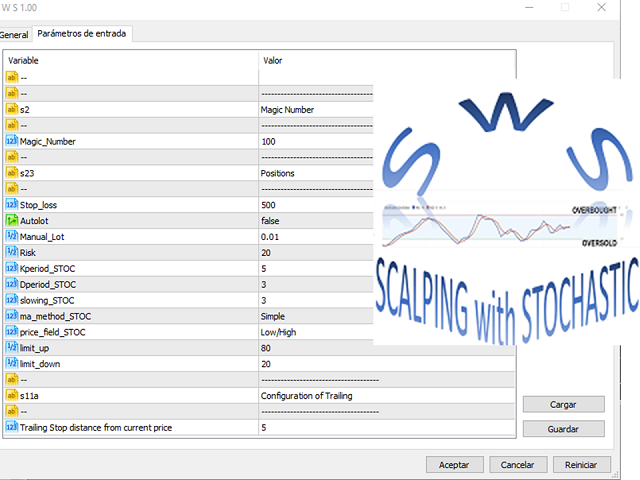Image resolution: width=640 pixels, height=480 pixels.
Task: Select the Parámetros de entrada tab
Action: click(82, 35)
